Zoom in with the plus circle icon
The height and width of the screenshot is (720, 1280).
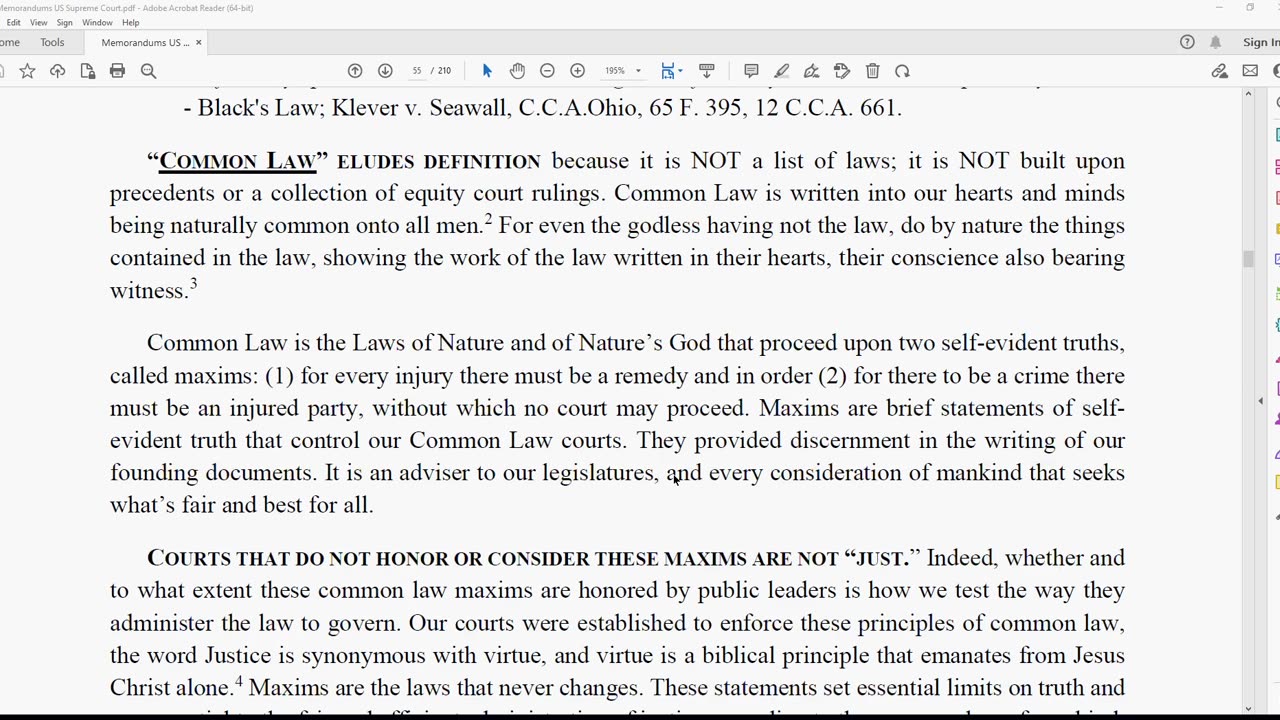click(x=577, y=71)
